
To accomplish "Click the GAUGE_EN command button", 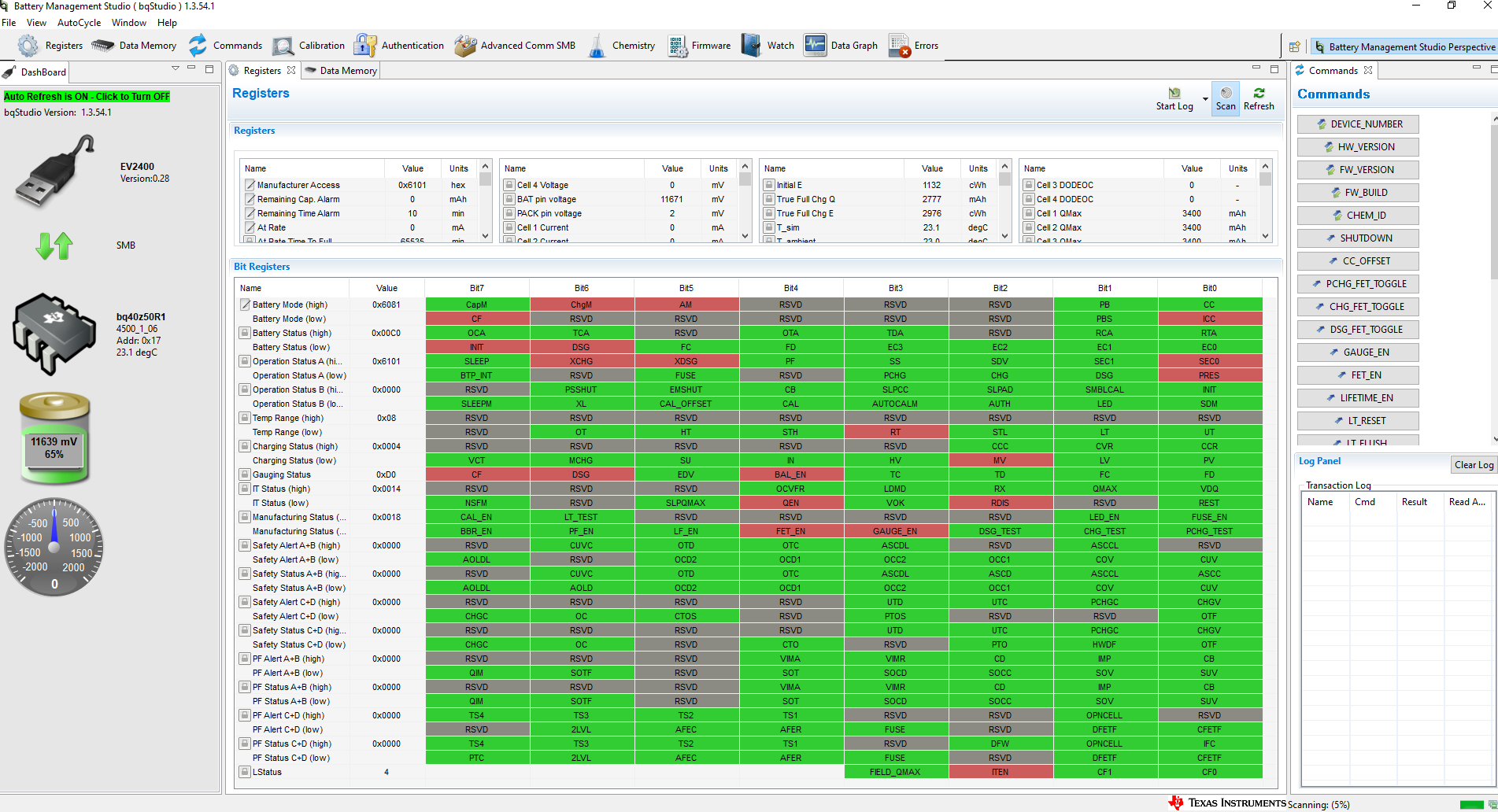I will (x=1358, y=352).
